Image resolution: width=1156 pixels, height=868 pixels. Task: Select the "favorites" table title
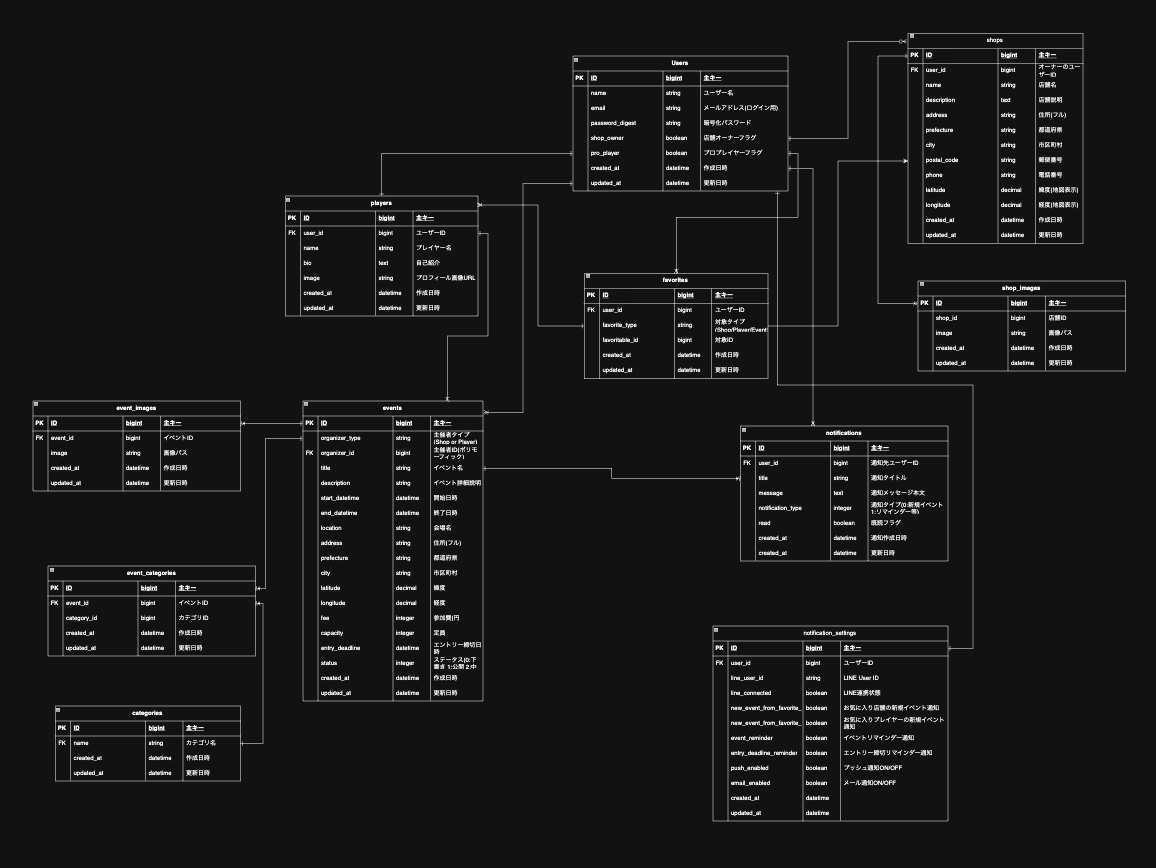pyautogui.click(x=675, y=280)
